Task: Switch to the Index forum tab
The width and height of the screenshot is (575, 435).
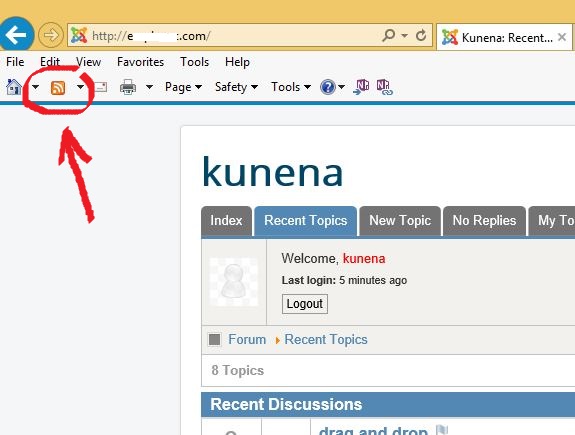Action: 226,221
